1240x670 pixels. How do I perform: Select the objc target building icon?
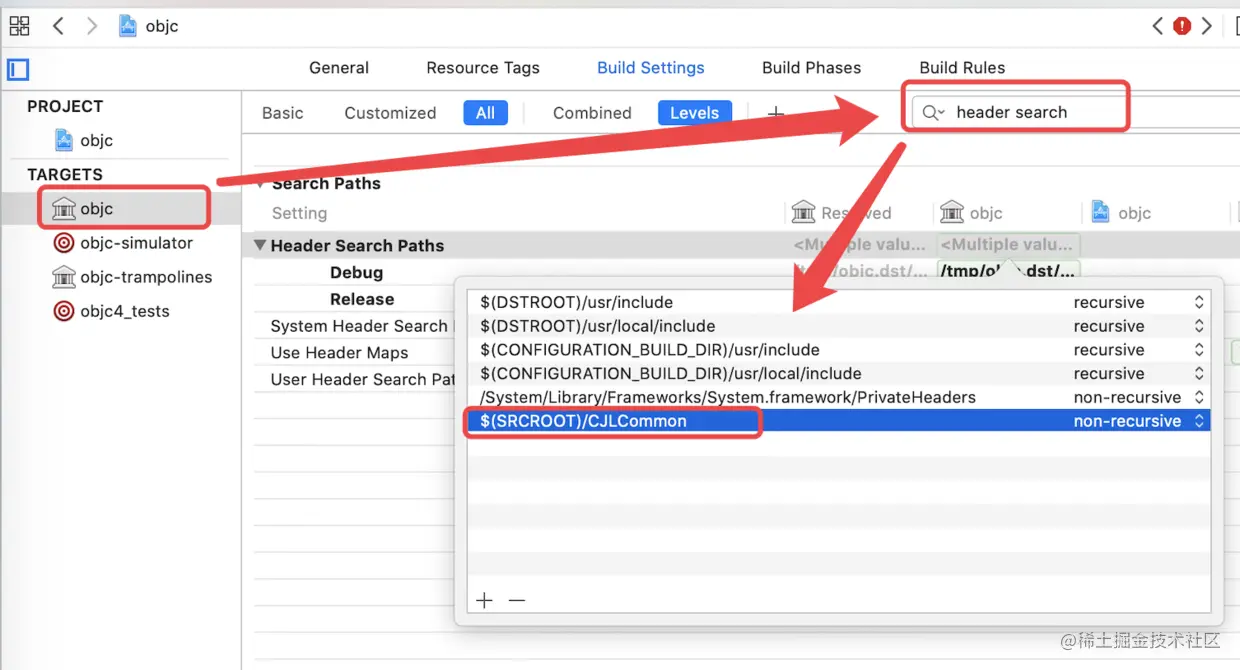[64, 208]
